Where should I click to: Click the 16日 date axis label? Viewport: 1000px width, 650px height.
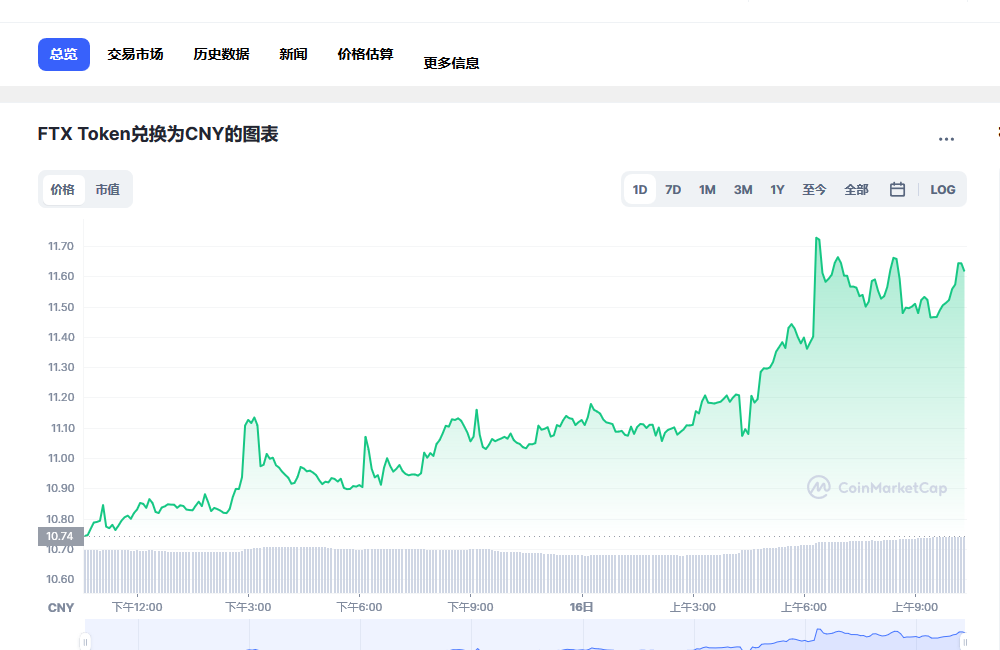pos(582,607)
